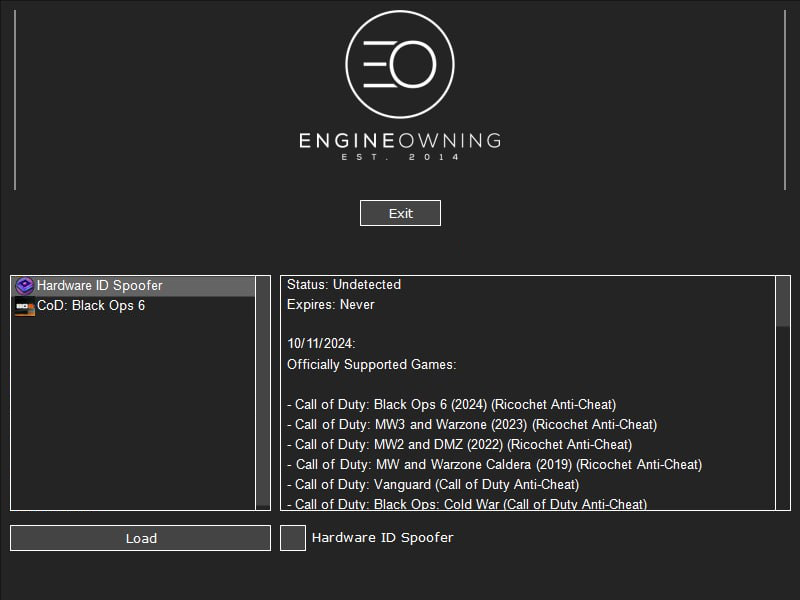This screenshot has width=800, height=600.
Task: Click the 'Status: Undetected' line
Action: coord(344,285)
